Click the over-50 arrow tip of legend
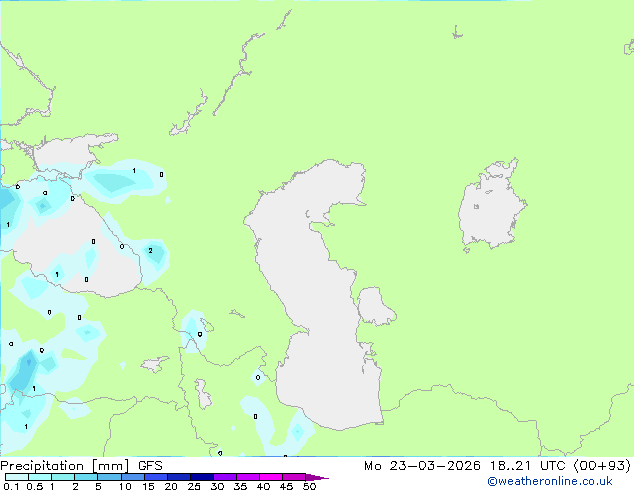Image resolution: width=634 pixels, height=490 pixels. click(x=317, y=477)
